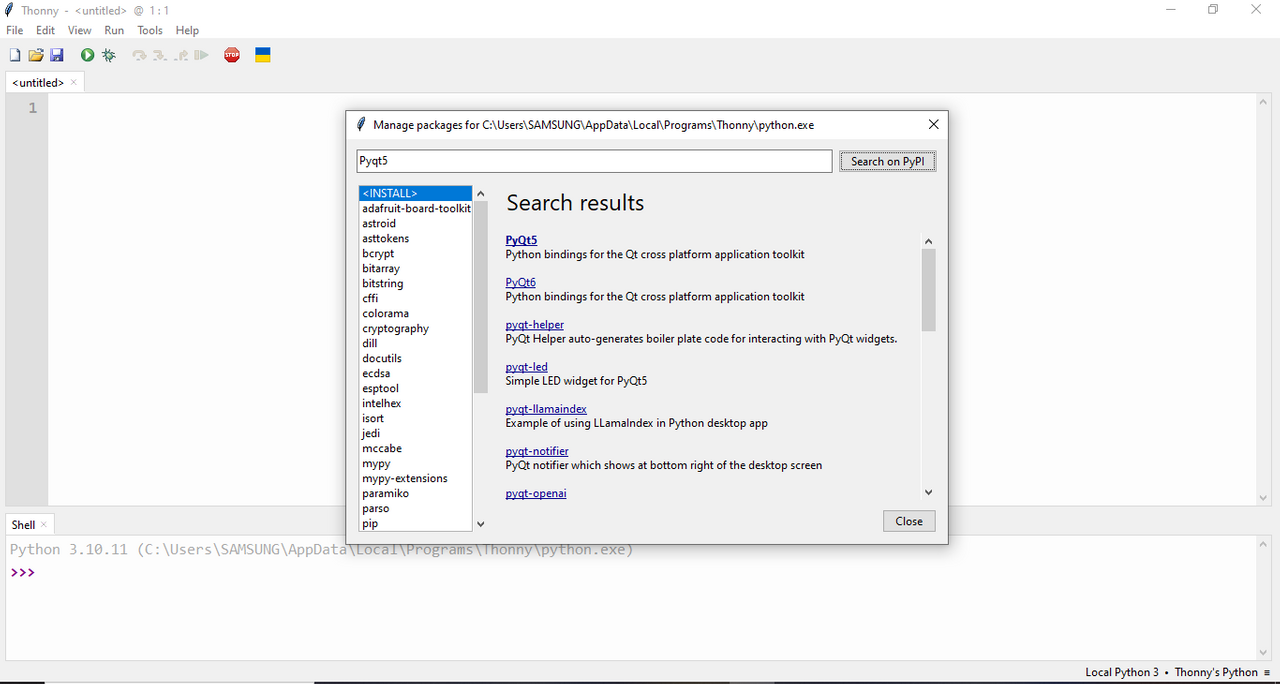Screen dimensions: 1280x684
Task: Close the Shell panel tab
Action: click(x=44, y=524)
